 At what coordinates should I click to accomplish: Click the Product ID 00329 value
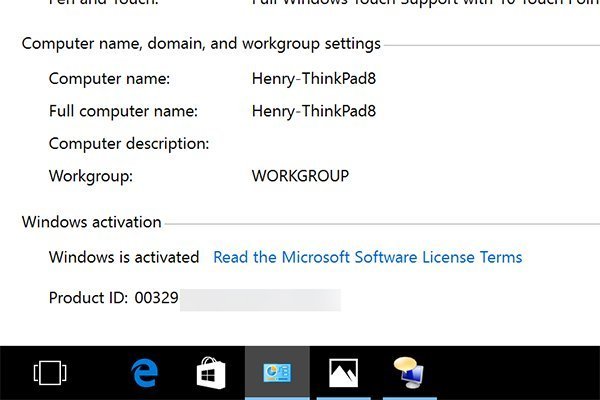tap(157, 298)
